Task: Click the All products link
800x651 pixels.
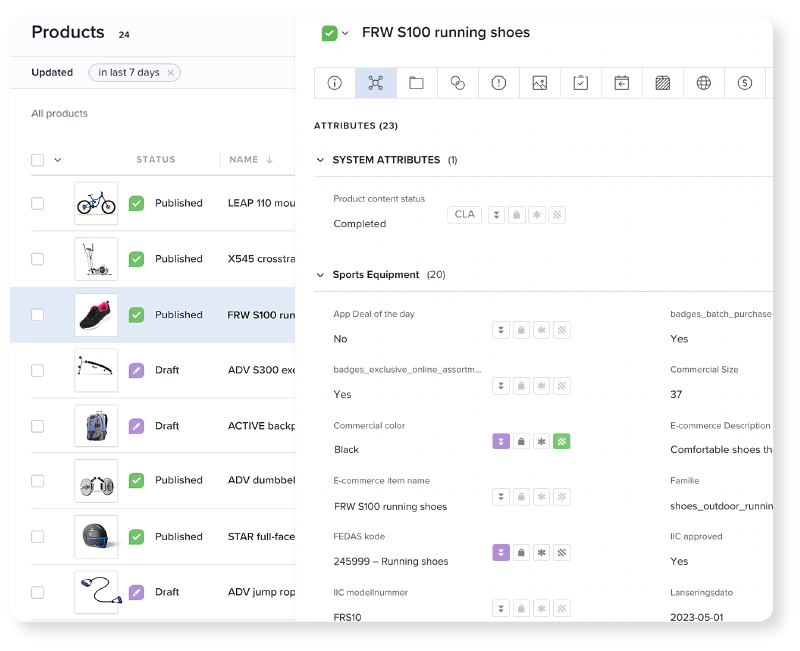Action: click(x=59, y=113)
